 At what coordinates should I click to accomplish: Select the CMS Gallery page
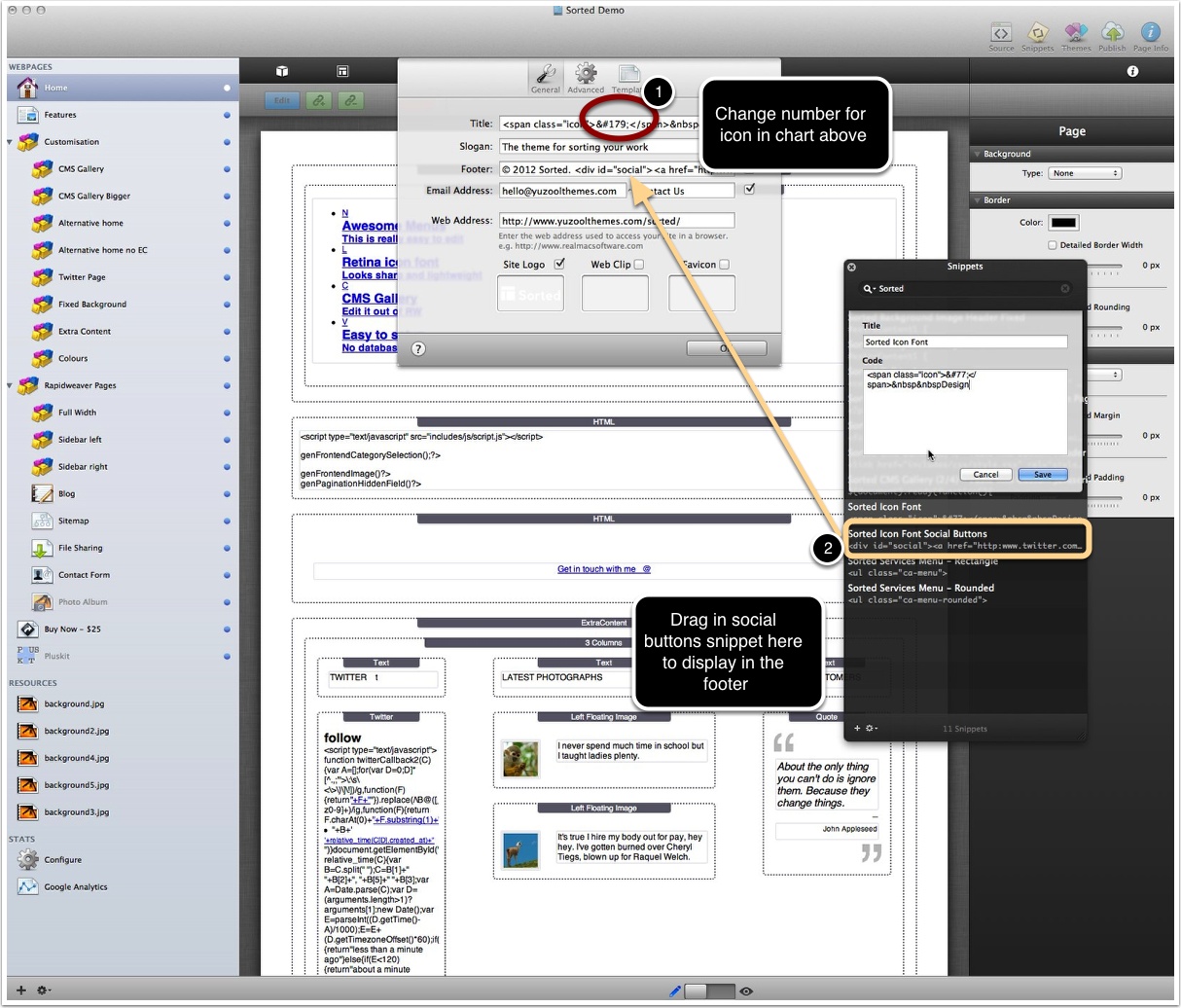point(81,169)
